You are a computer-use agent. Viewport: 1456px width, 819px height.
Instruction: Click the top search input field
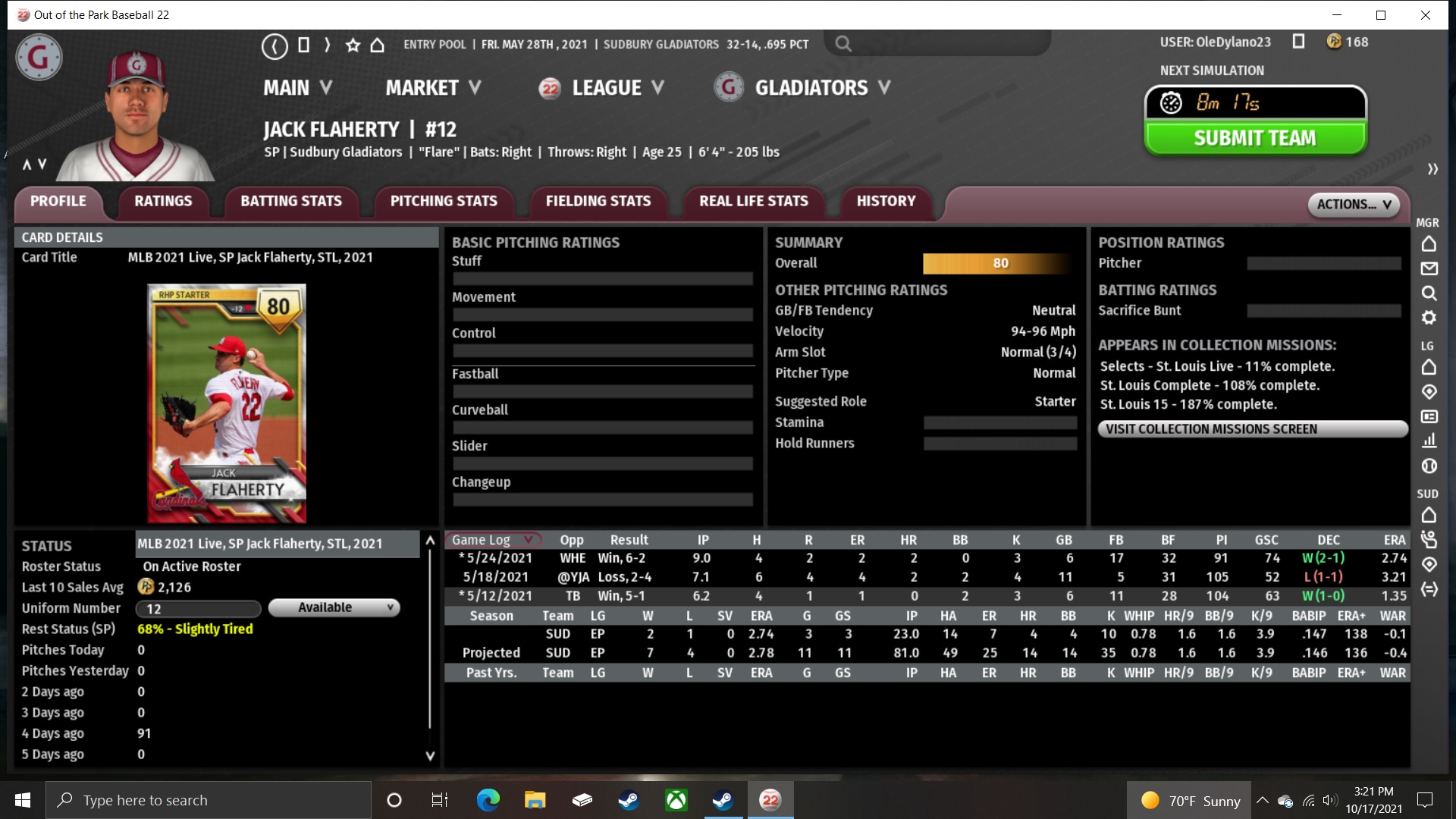point(937,44)
